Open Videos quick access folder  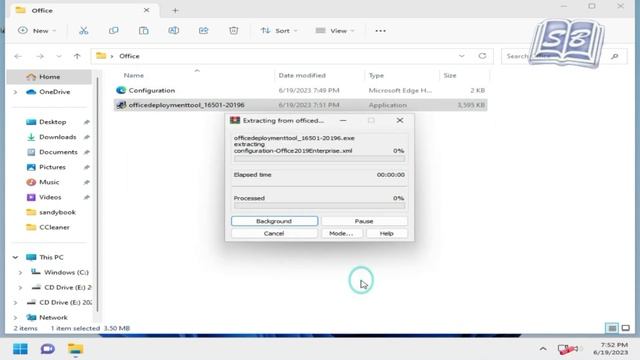pos(50,198)
